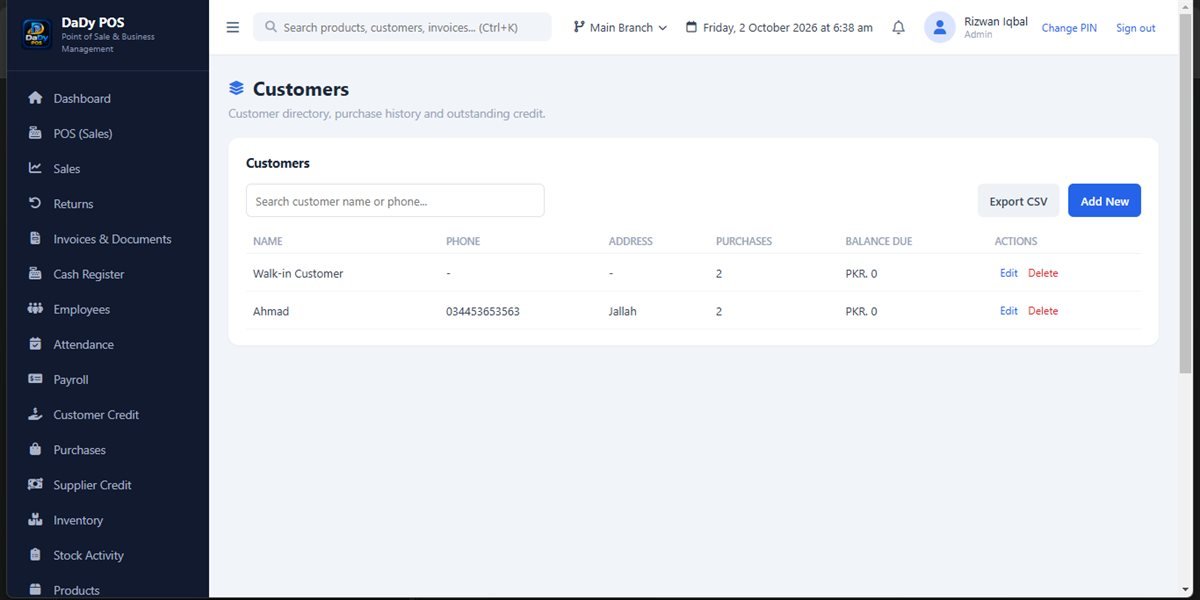
Task: Click the POS (Sales) cart icon
Action: click(x=35, y=133)
